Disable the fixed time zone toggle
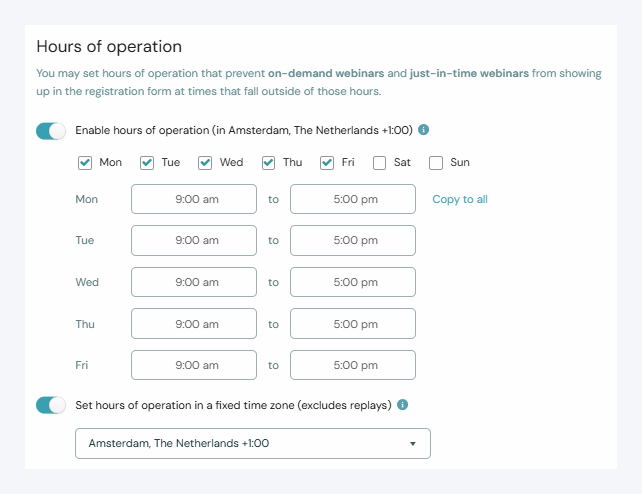 51,405
